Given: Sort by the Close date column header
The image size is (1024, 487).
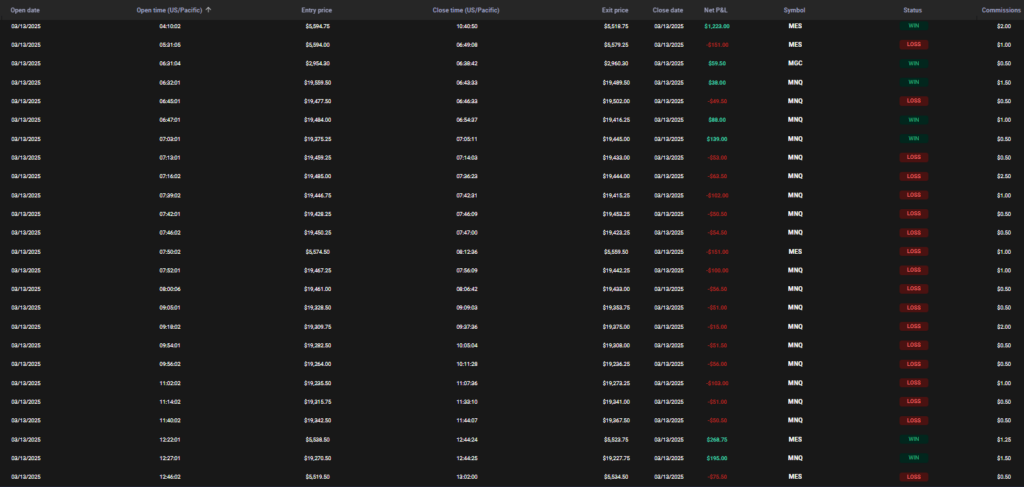Looking at the screenshot, I should 668,10.
